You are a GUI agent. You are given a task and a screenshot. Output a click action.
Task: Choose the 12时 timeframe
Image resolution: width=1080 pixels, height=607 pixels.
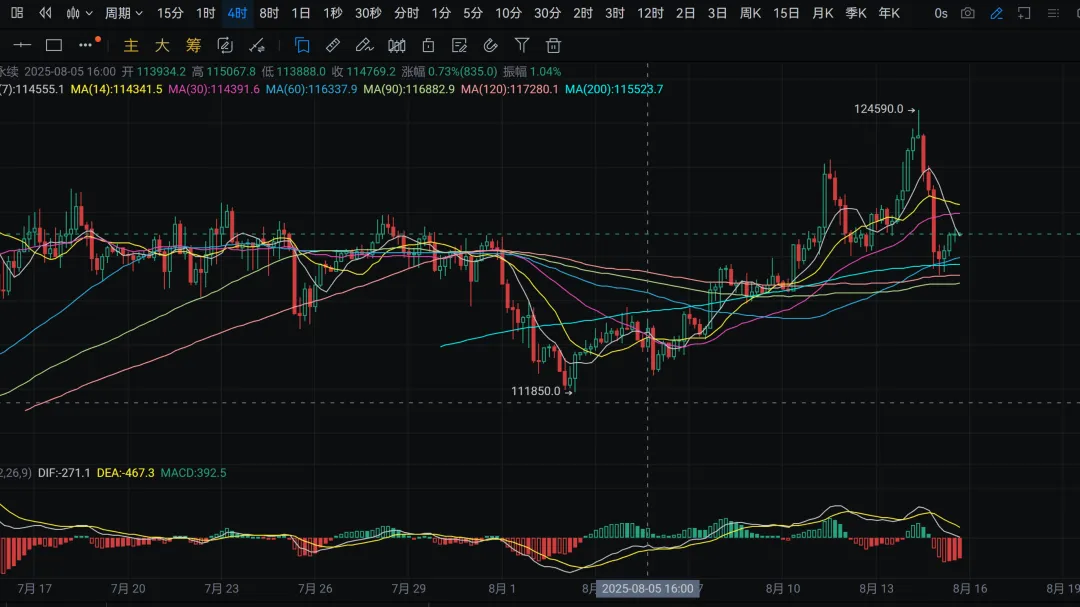[x=650, y=13]
